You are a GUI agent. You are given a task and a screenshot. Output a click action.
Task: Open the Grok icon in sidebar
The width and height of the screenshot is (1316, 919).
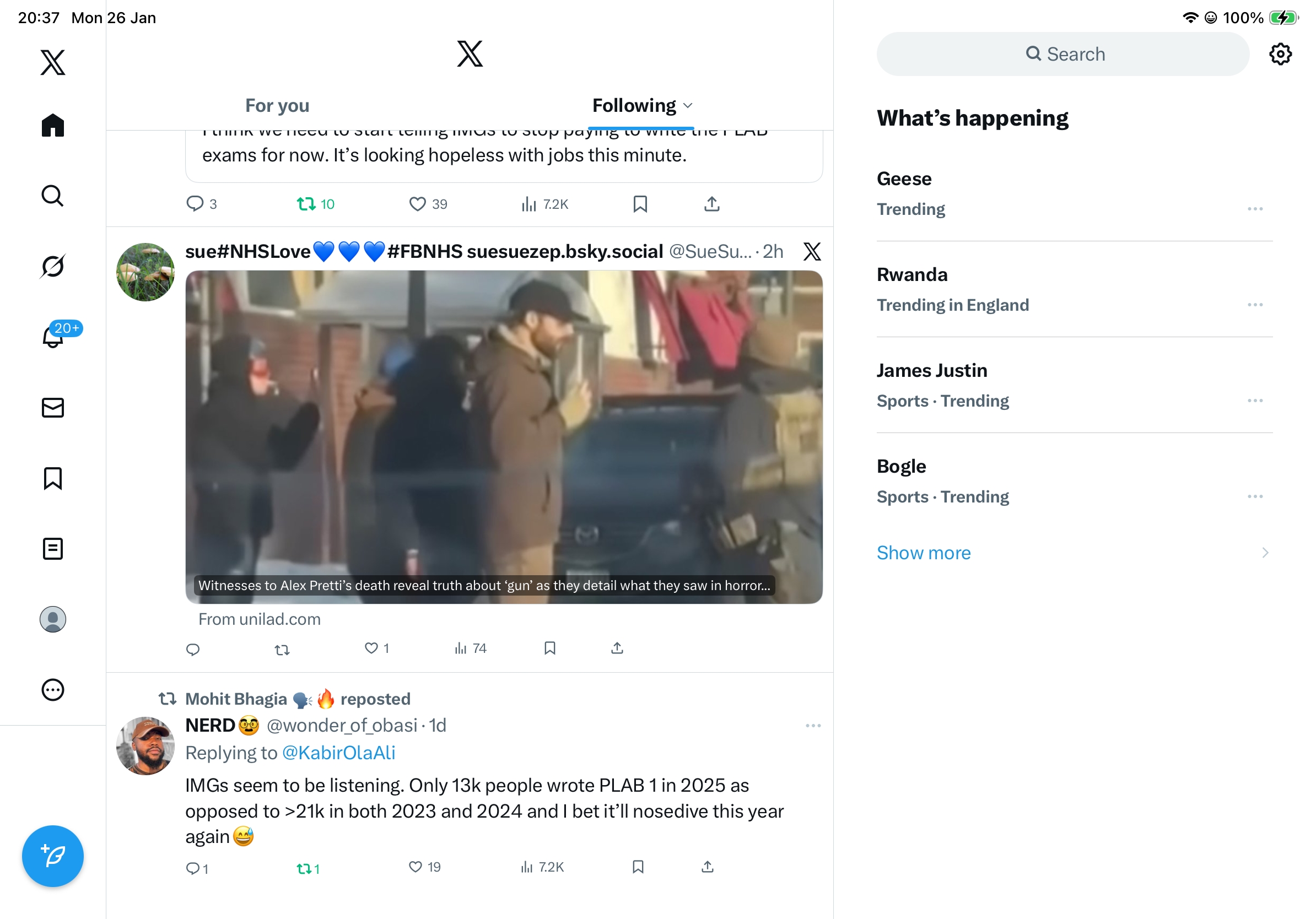[x=53, y=267]
